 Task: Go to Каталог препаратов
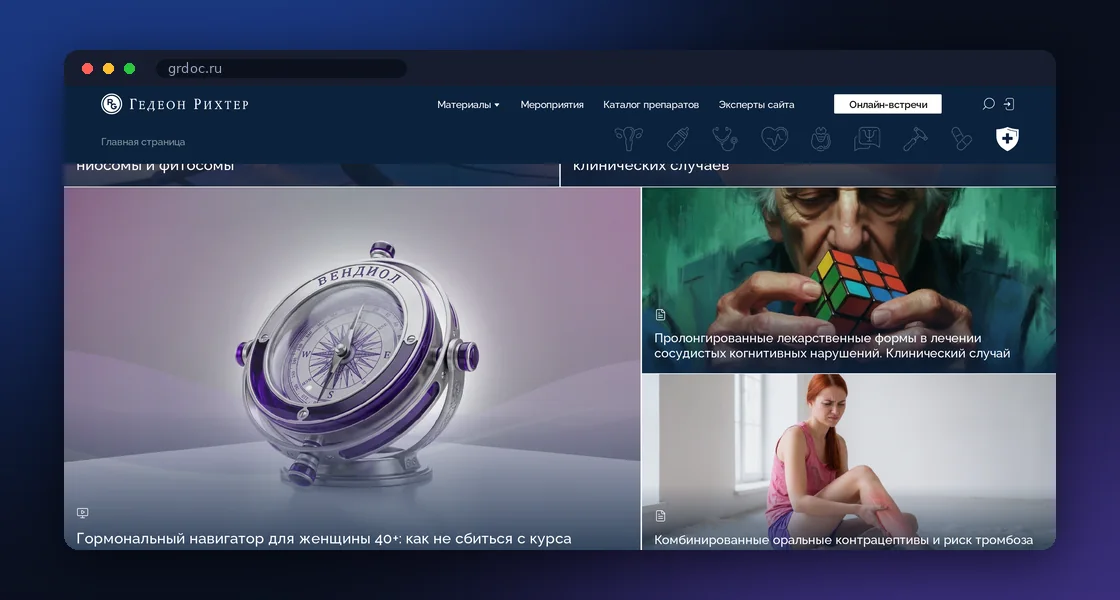651,105
